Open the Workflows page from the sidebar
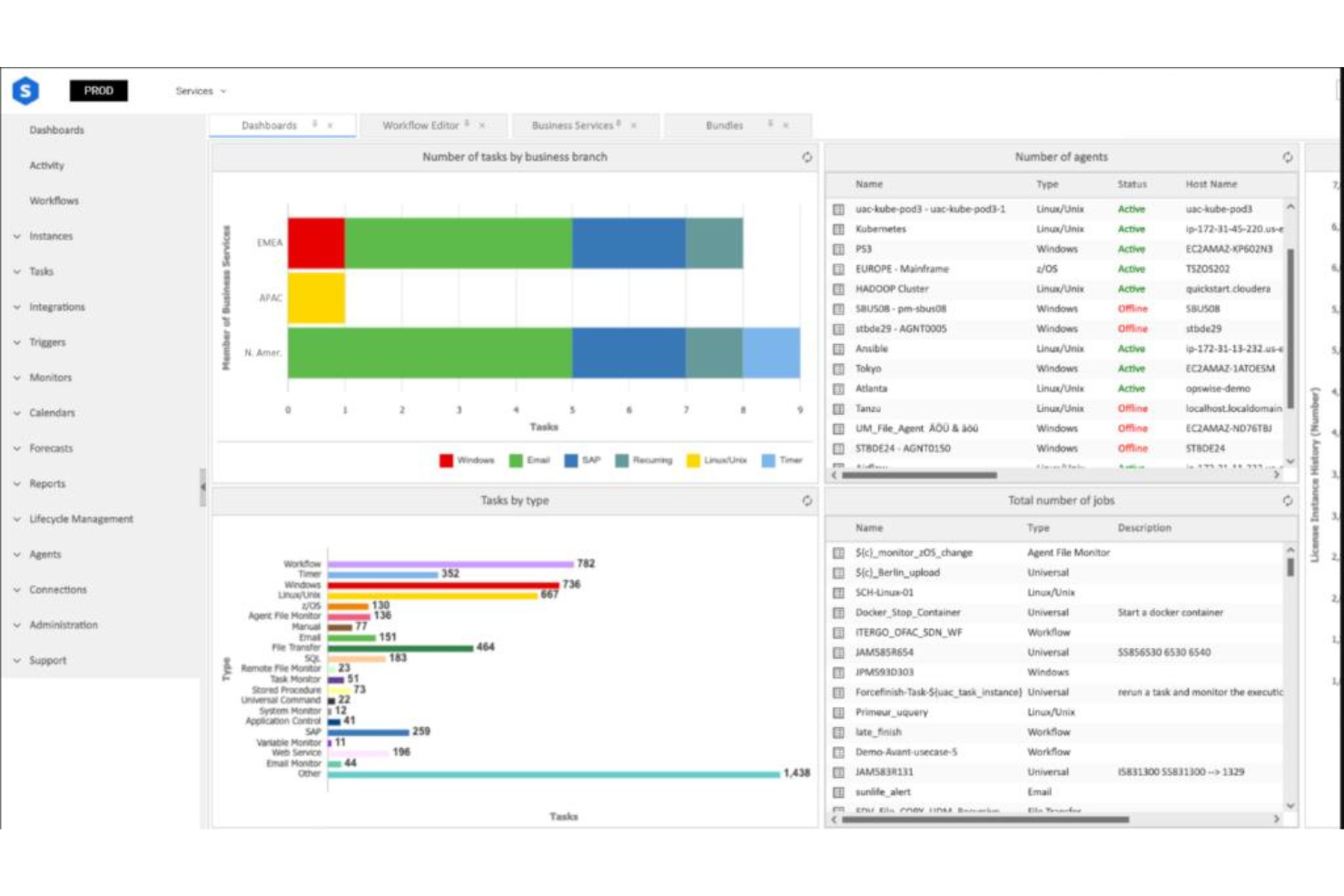This screenshot has height=896, width=1344. point(54,201)
